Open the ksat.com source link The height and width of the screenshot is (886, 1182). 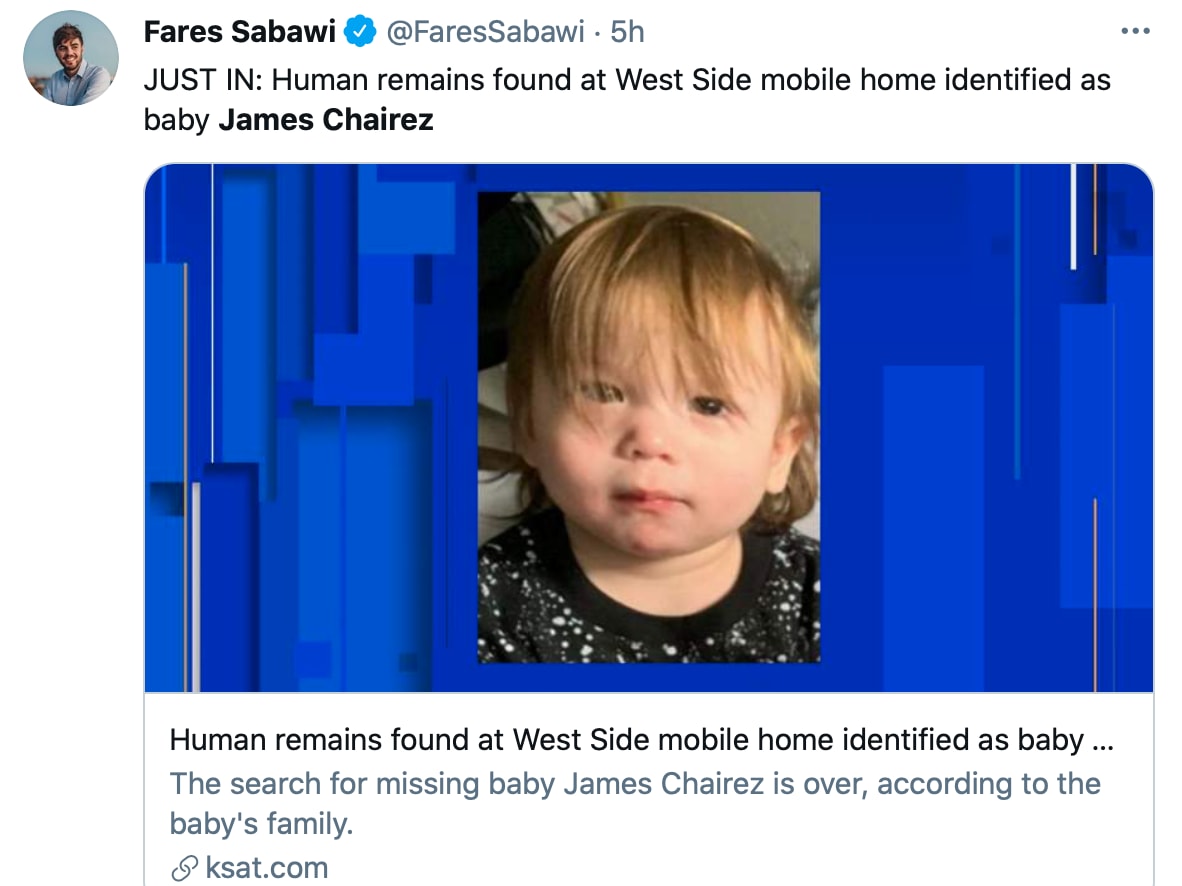266,868
